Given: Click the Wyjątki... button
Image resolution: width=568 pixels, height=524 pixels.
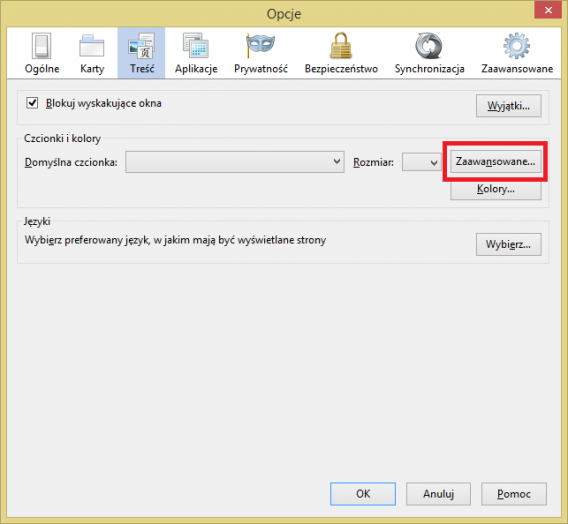Looking at the screenshot, I should 509,106.
